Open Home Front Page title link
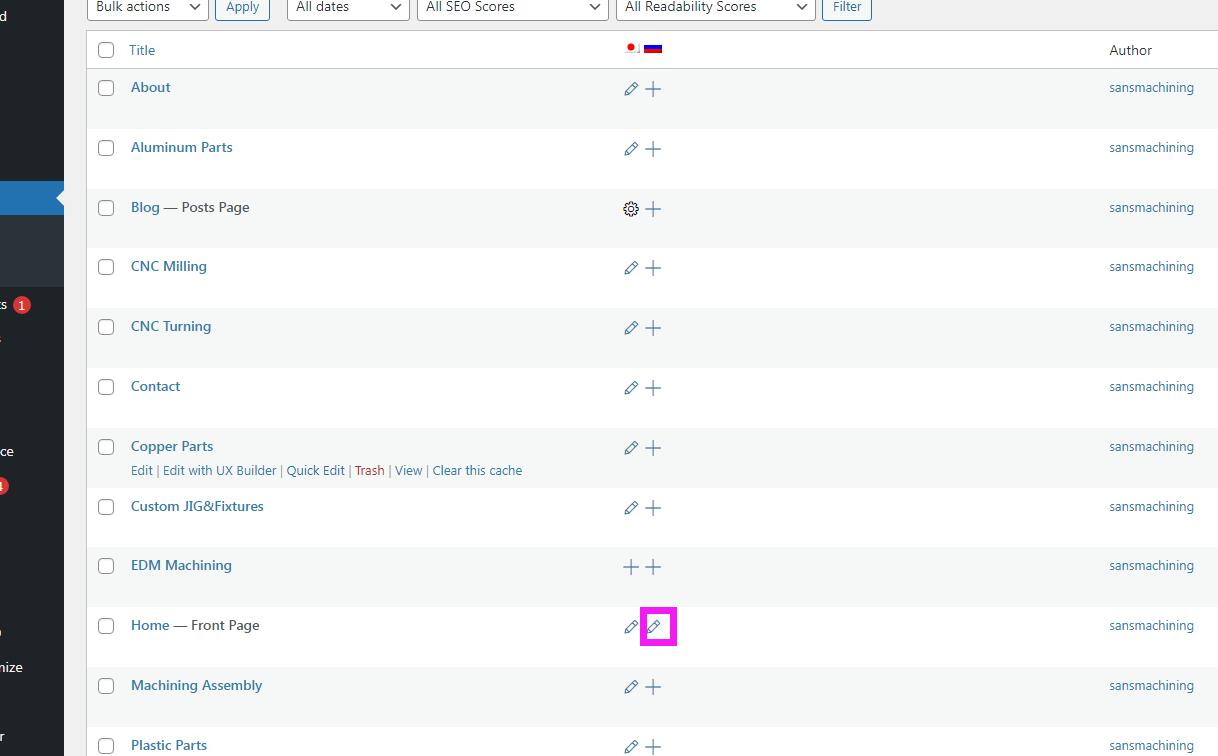 point(150,625)
